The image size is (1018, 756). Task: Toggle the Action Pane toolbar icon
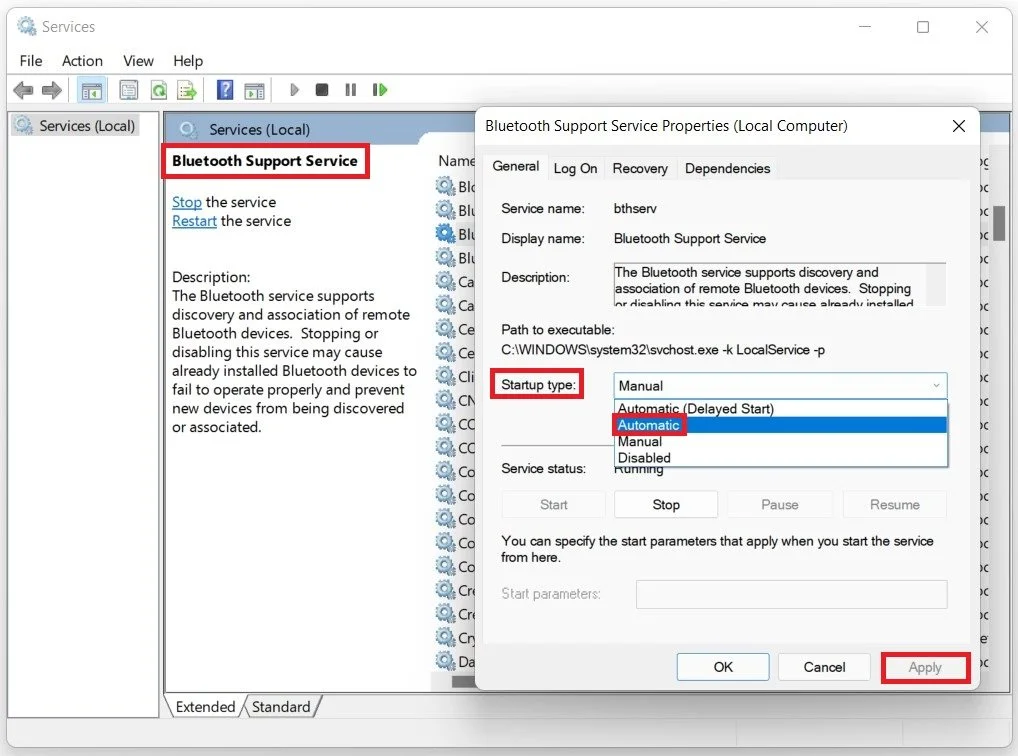[254, 90]
